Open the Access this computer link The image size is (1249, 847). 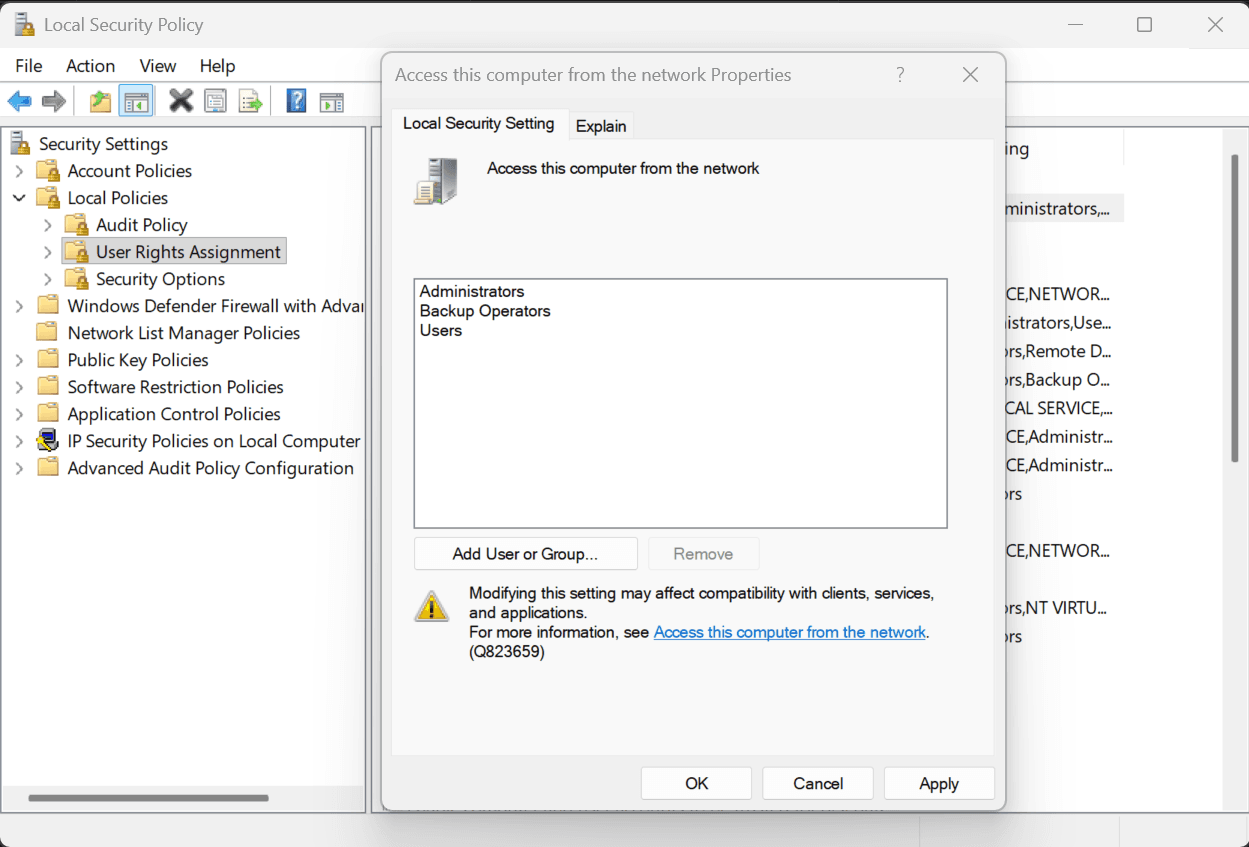789,632
